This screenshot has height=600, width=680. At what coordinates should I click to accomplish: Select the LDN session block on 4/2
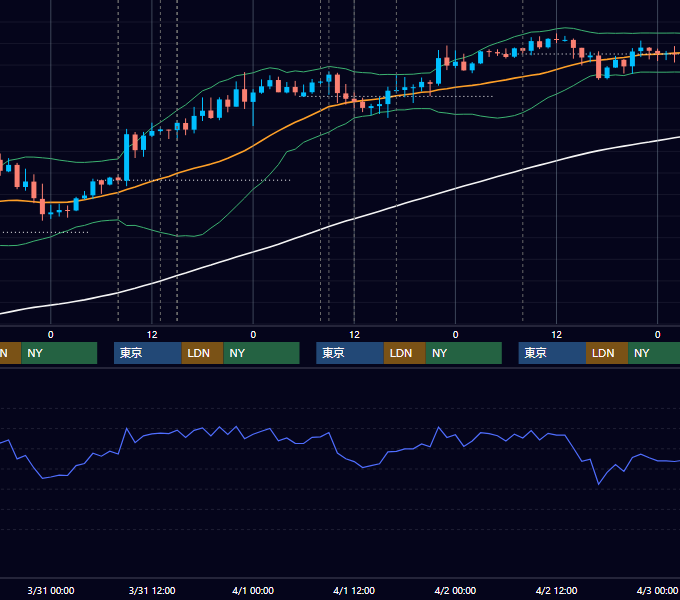tap(607, 353)
